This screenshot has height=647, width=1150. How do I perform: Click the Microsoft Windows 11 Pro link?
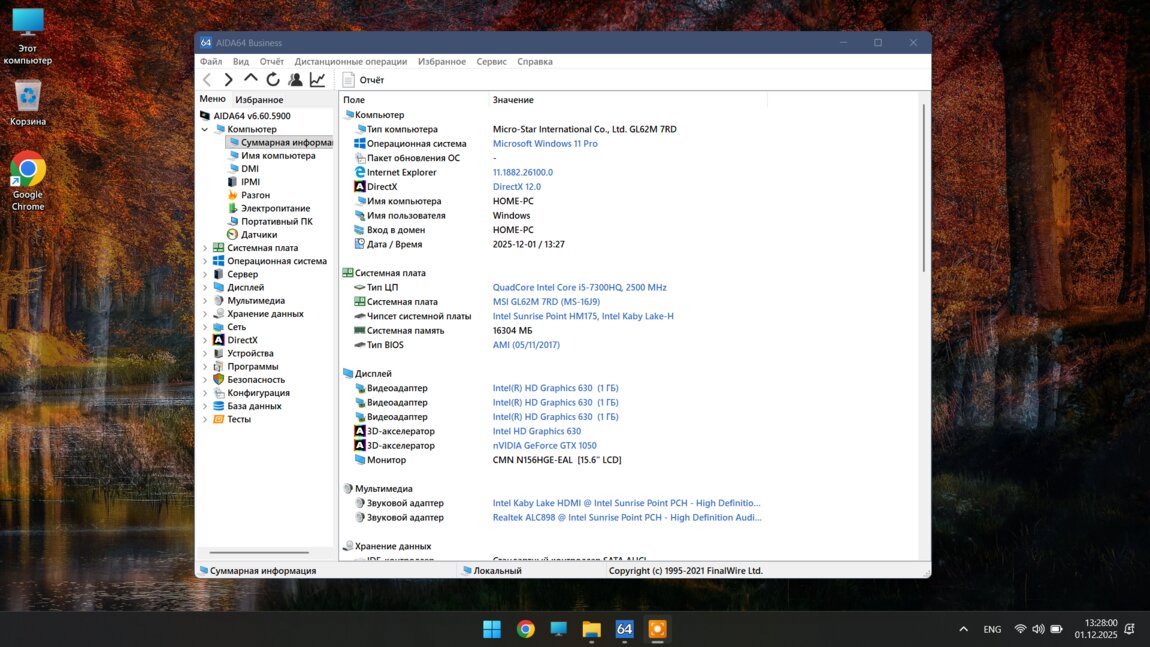[545, 144]
